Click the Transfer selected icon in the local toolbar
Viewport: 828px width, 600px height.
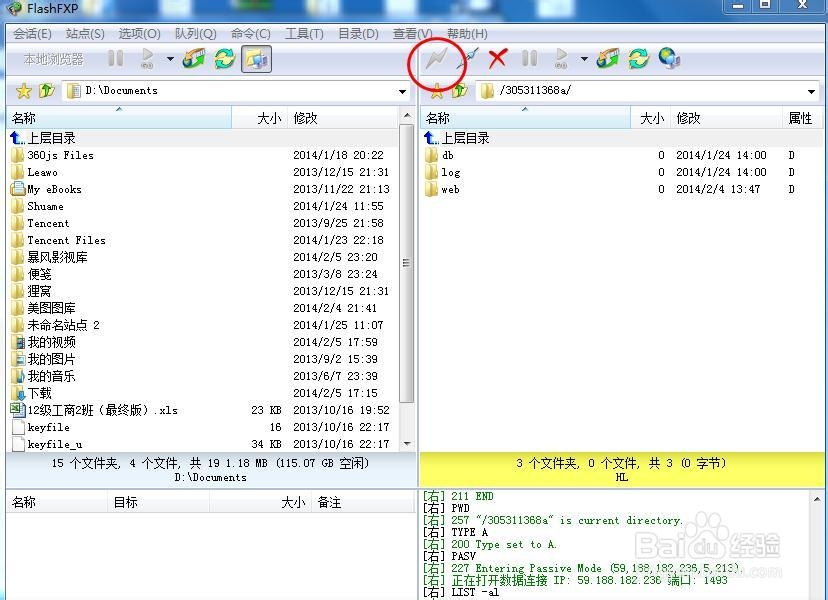[x=194, y=59]
